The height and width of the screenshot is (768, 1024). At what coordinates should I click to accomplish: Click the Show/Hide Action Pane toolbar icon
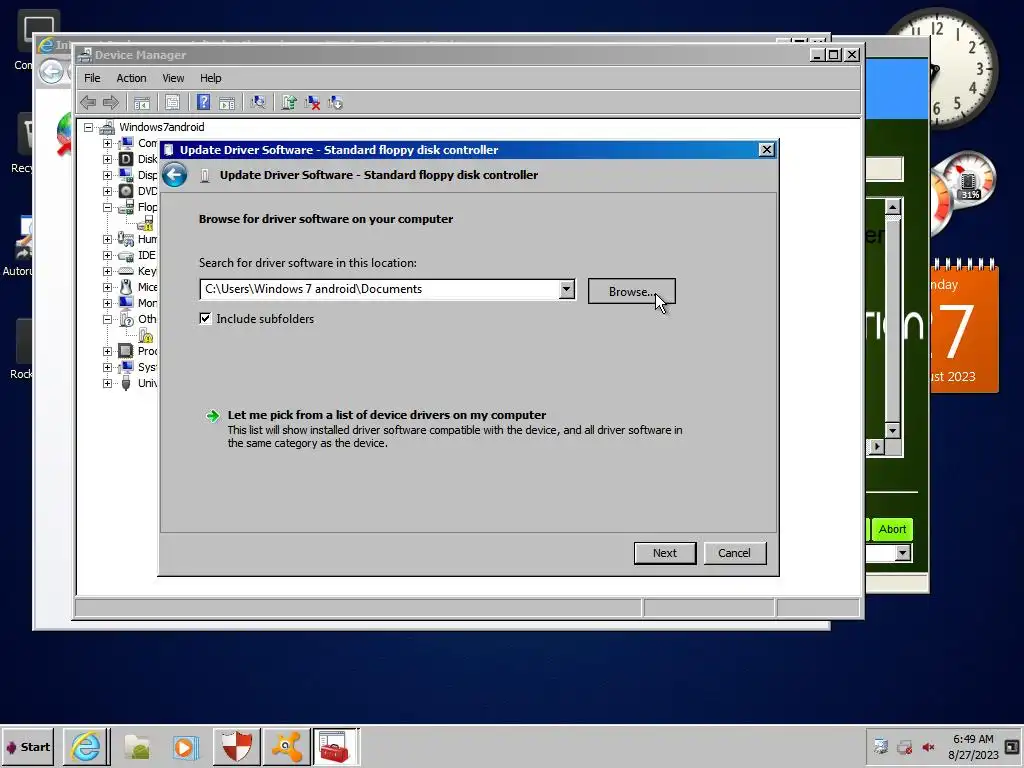(227, 103)
